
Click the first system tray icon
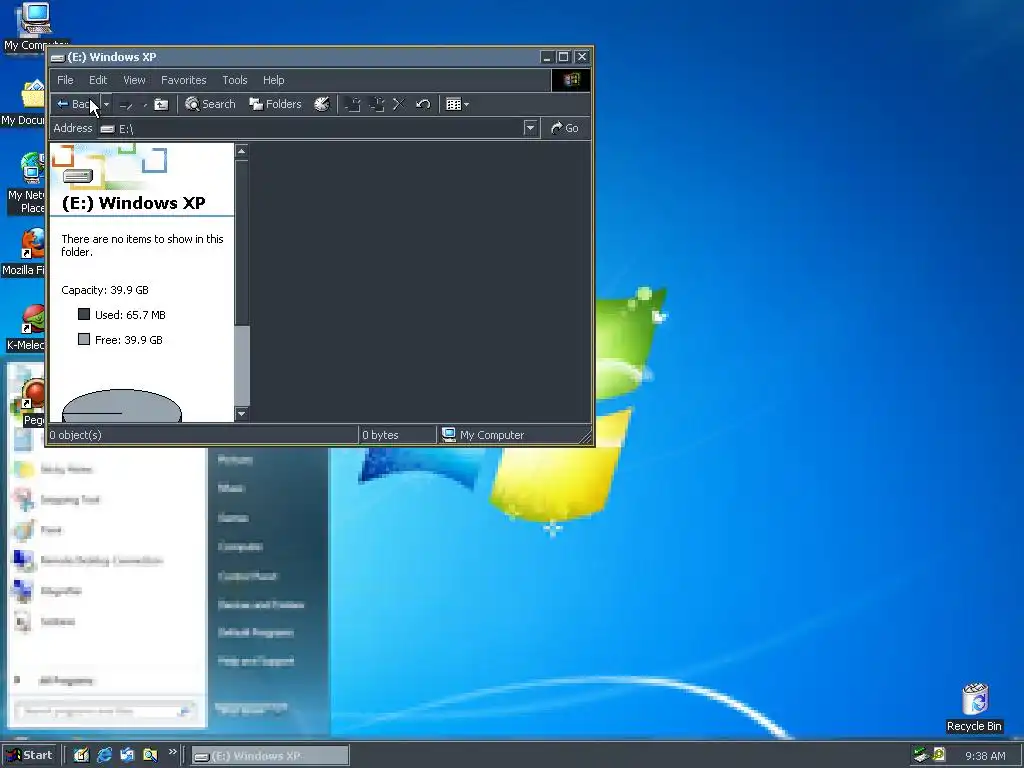[921, 756]
